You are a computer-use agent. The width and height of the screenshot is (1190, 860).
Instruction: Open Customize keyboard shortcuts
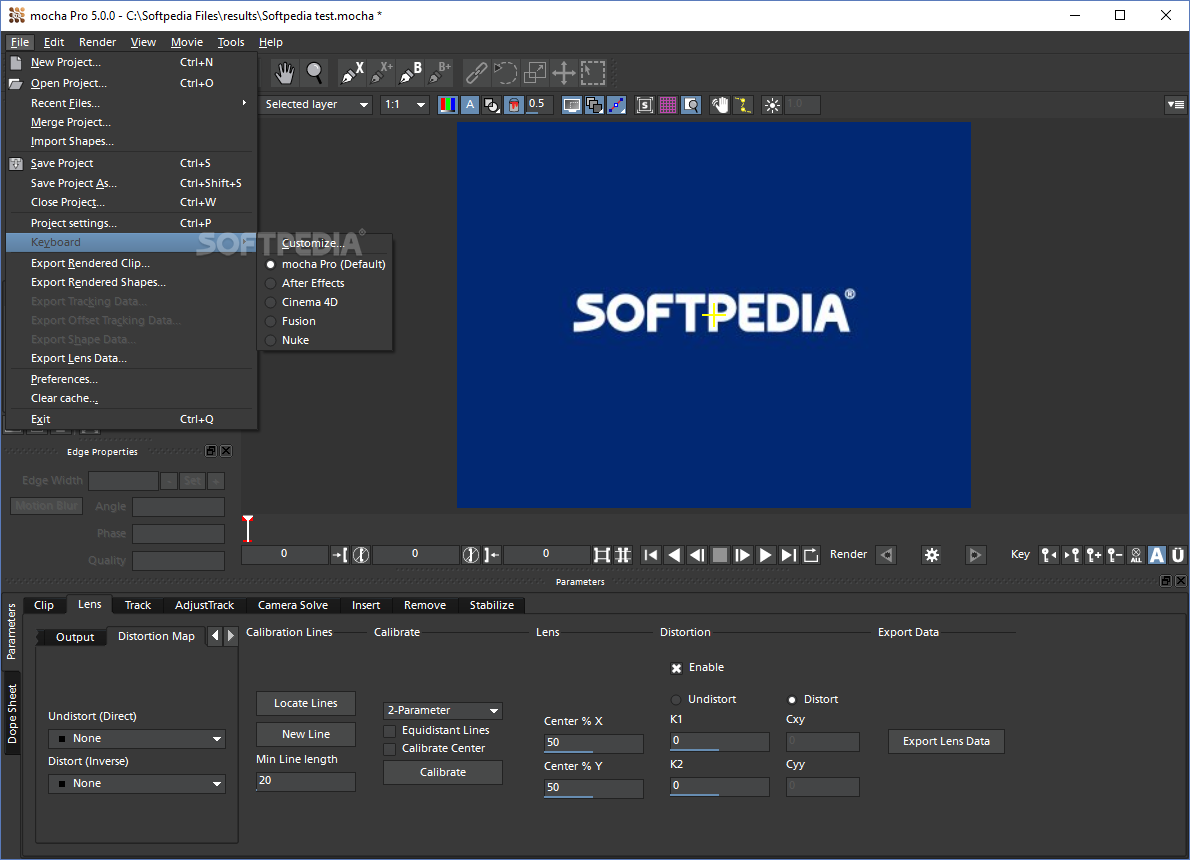pos(326,244)
